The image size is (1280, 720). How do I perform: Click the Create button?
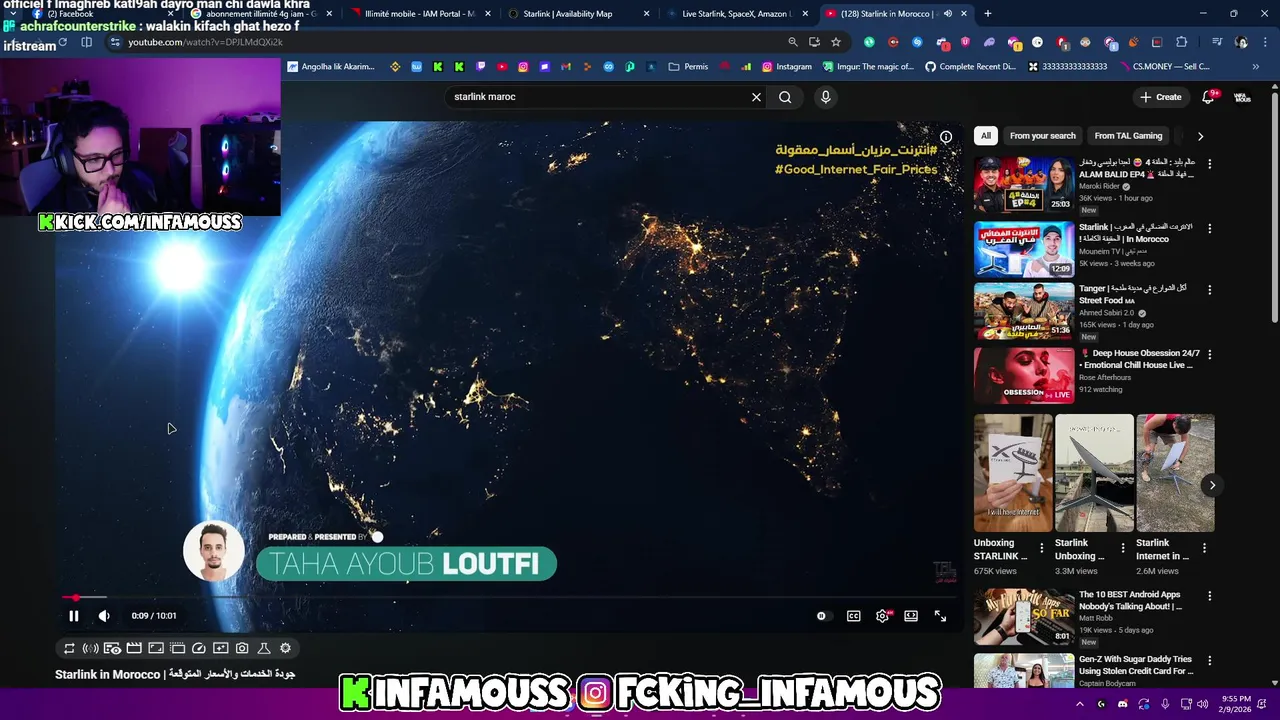coord(1161,97)
